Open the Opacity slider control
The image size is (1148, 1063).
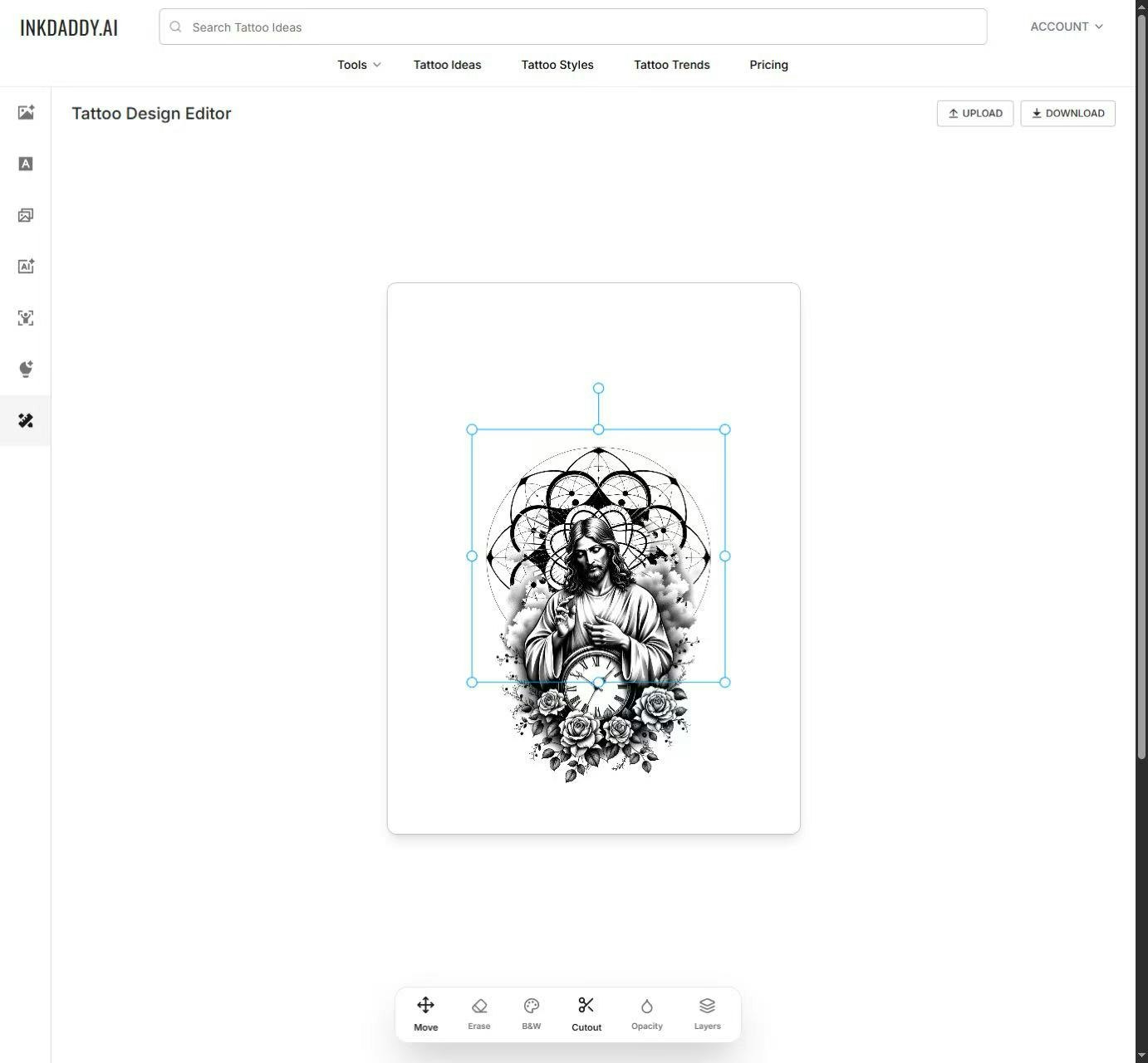pyautogui.click(x=646, y=1012)
